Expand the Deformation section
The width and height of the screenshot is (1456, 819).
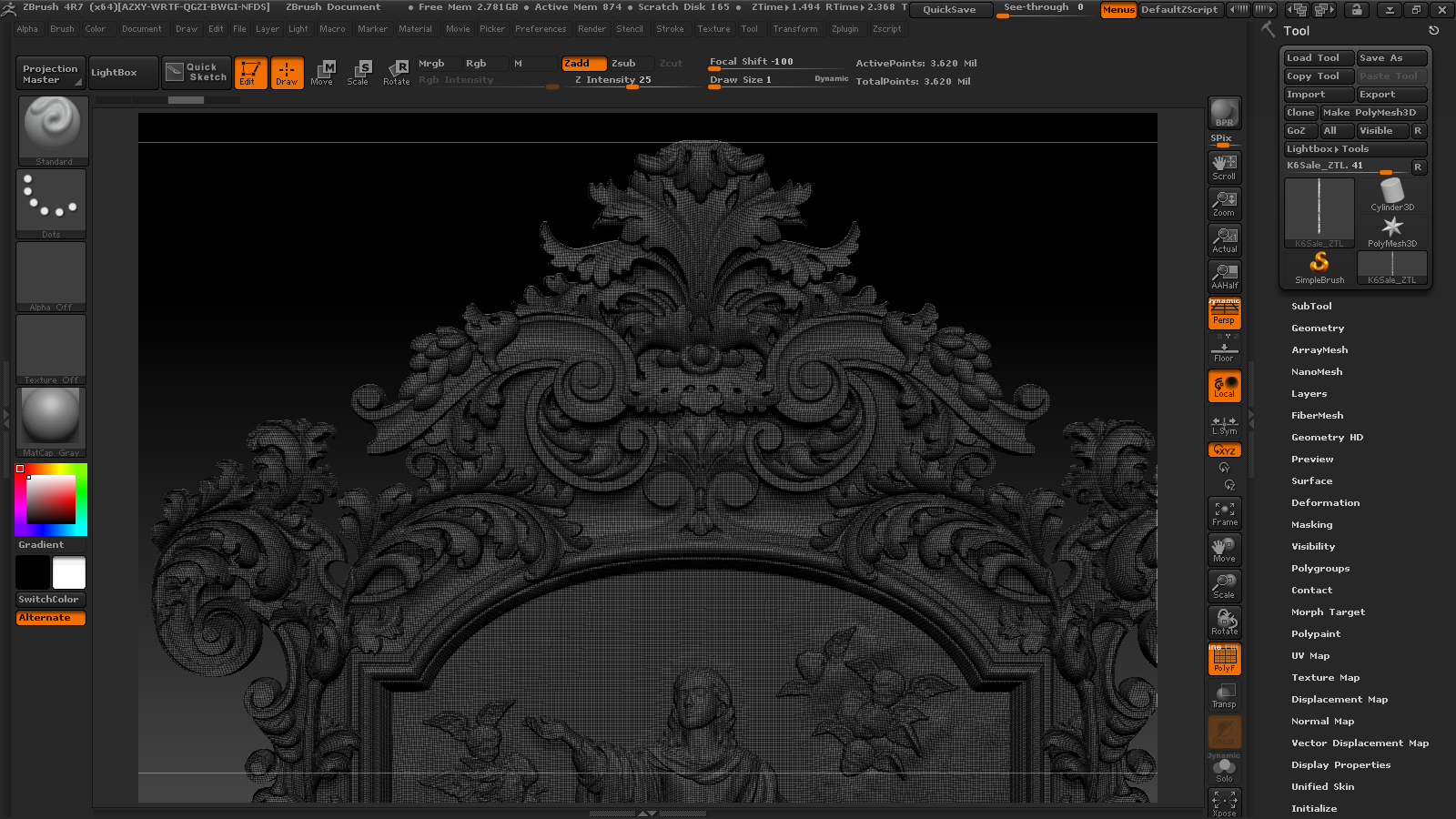(x=1325, y=503)
